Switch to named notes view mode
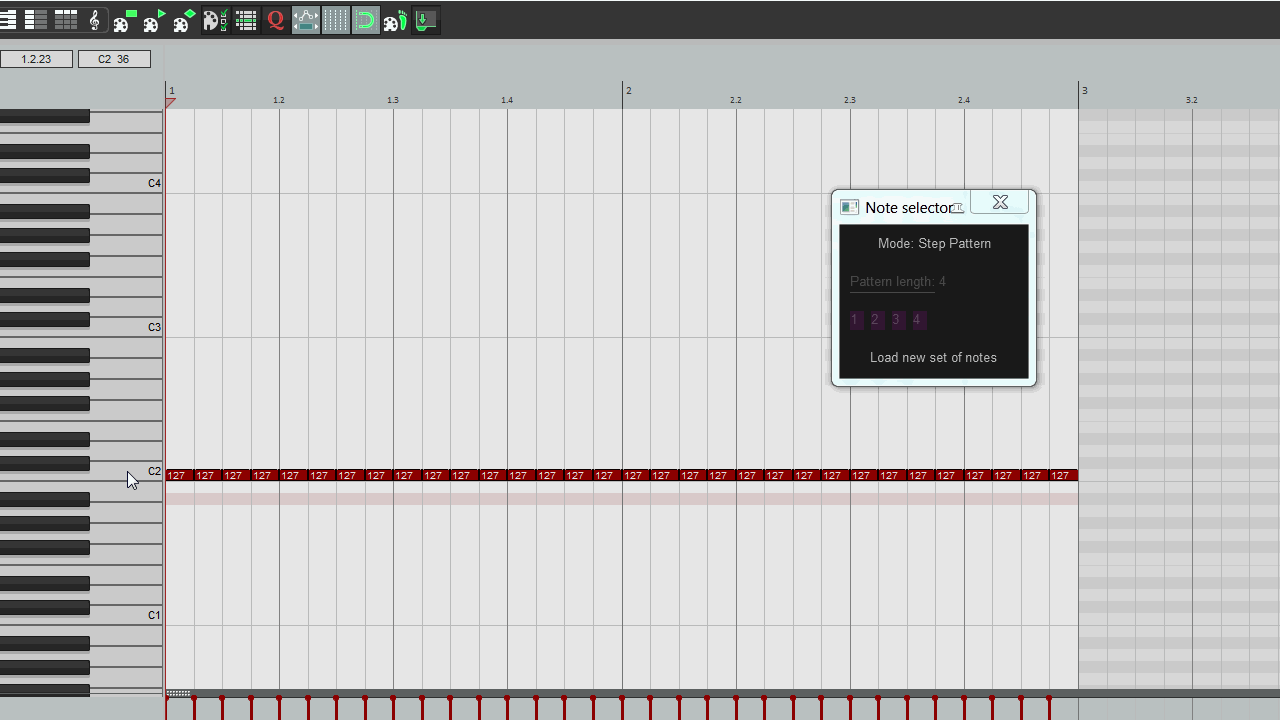 click(36, 20)
